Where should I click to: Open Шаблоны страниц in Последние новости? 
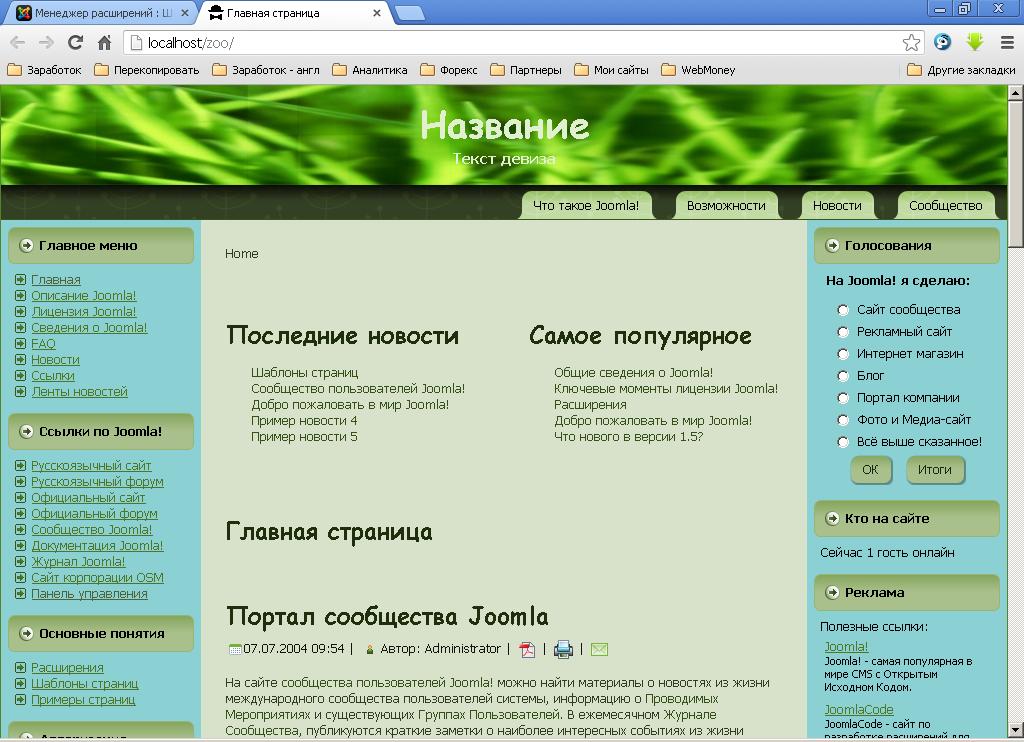click(x=304, y=373)
